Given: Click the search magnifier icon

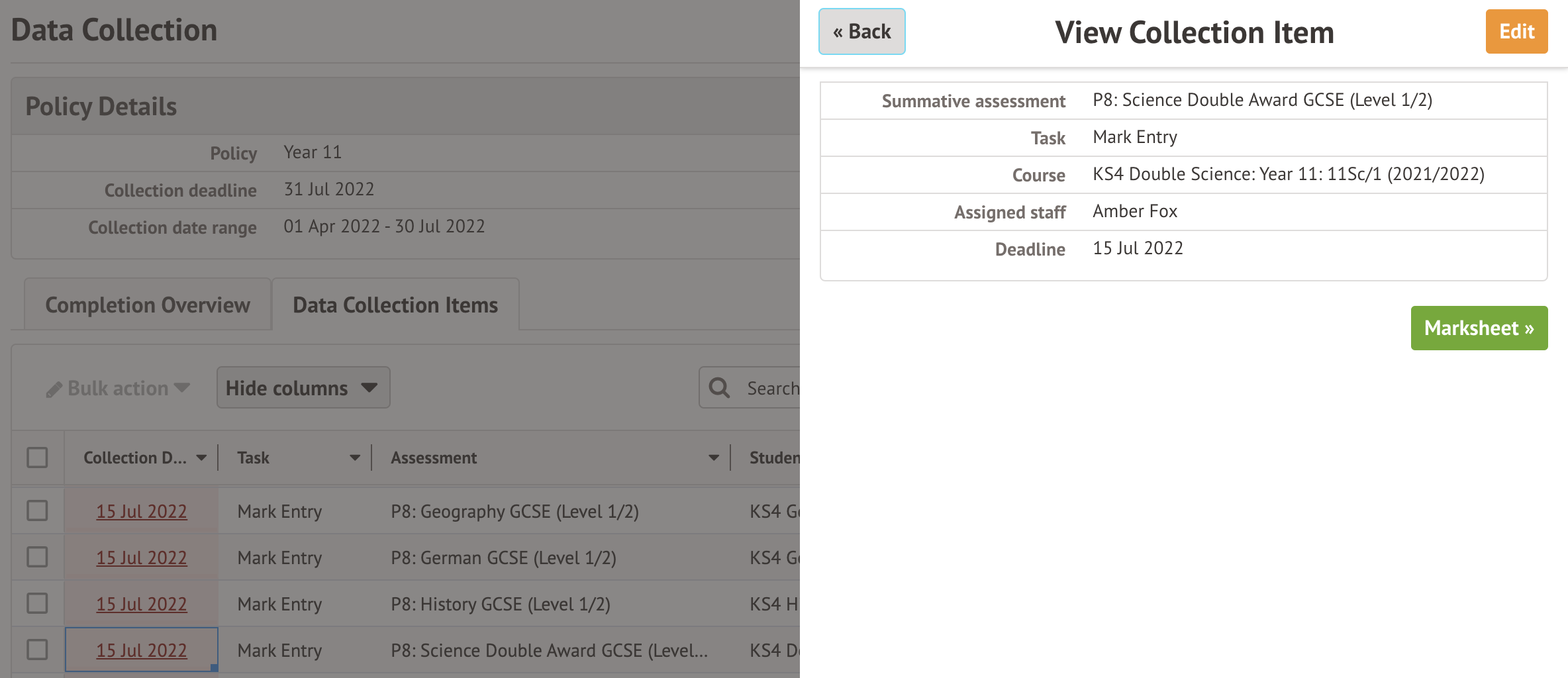Looking at the screenshot, I should pos(719,387).
